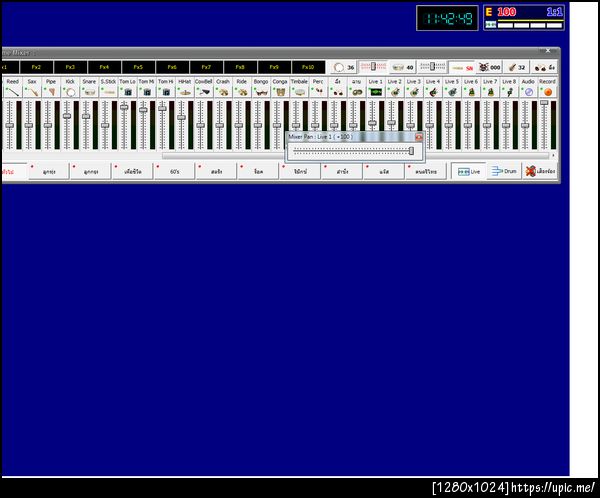Switch to the Fx7 tab

[206, 67]
